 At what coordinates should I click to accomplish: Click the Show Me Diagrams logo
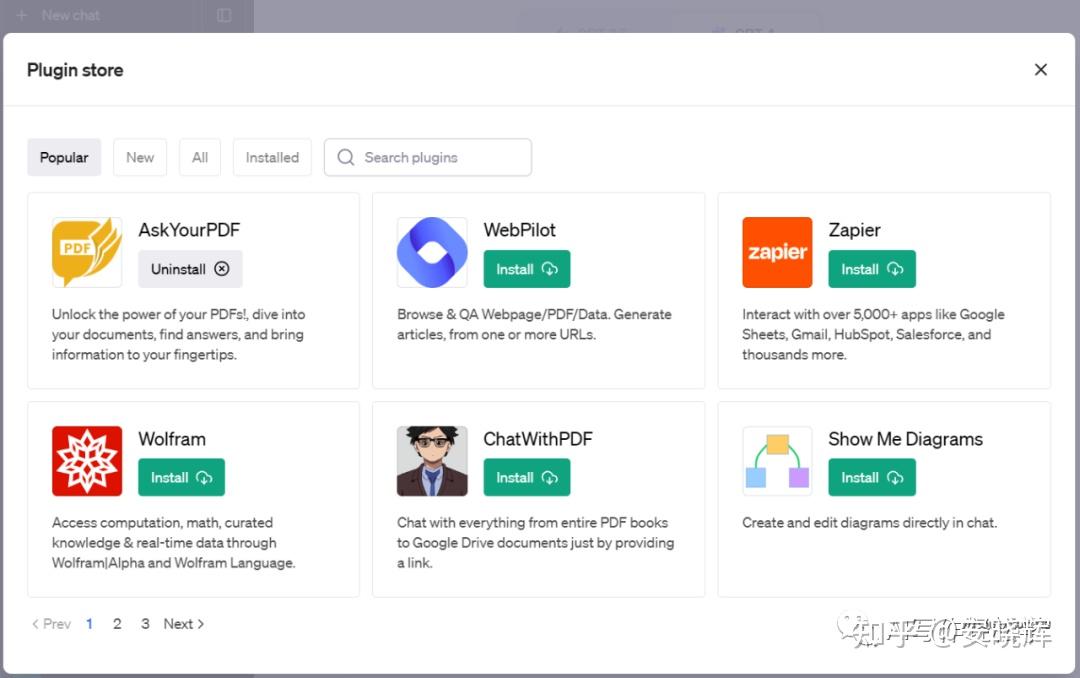(x=777, y=461)
